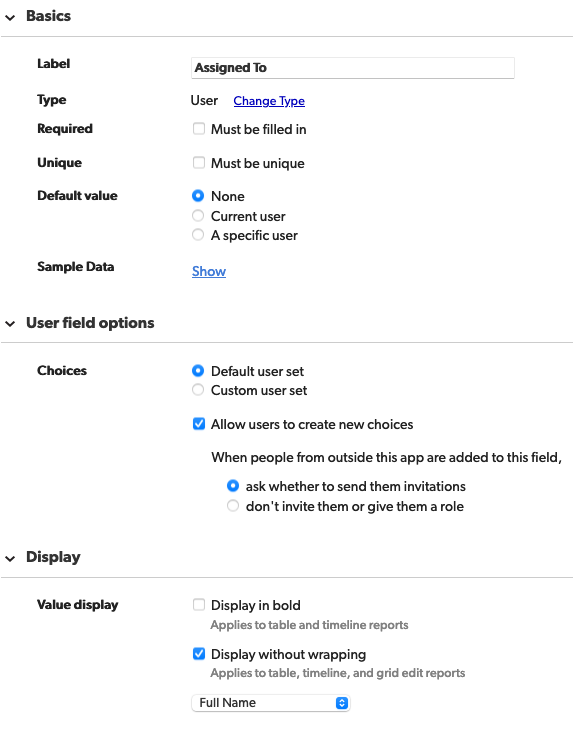Open the Full Name dropdown
The image size is (573, 734).
271,703
